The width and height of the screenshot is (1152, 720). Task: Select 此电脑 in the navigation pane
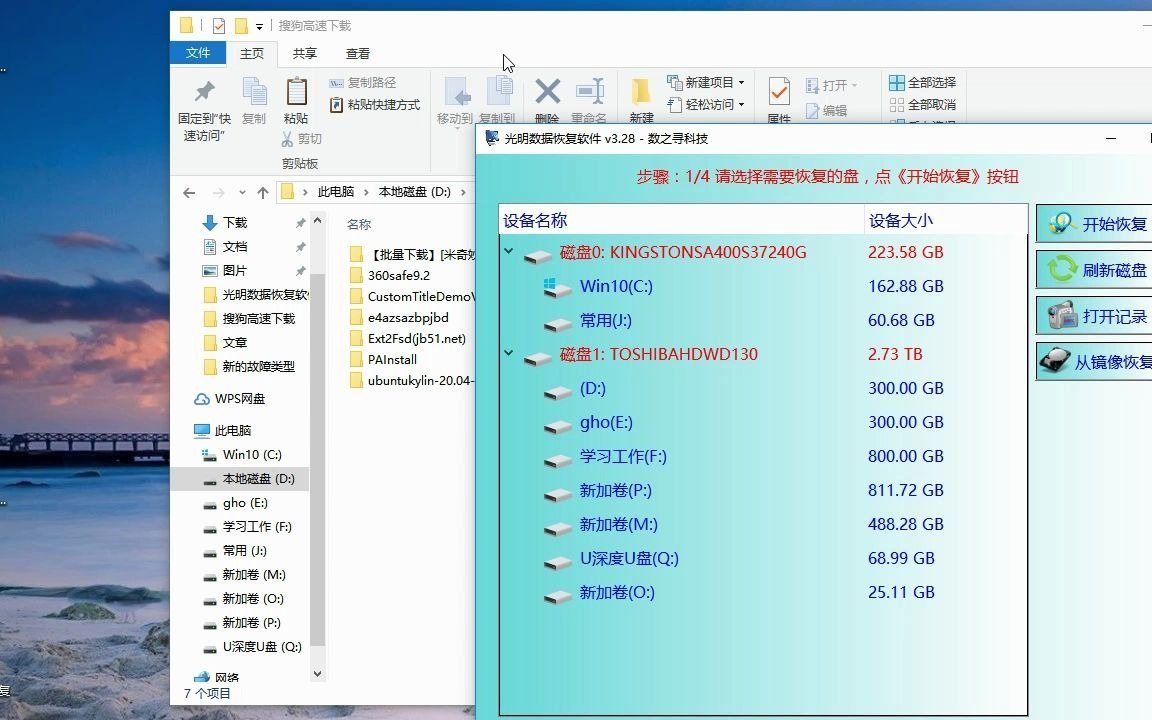pos(232,431)
